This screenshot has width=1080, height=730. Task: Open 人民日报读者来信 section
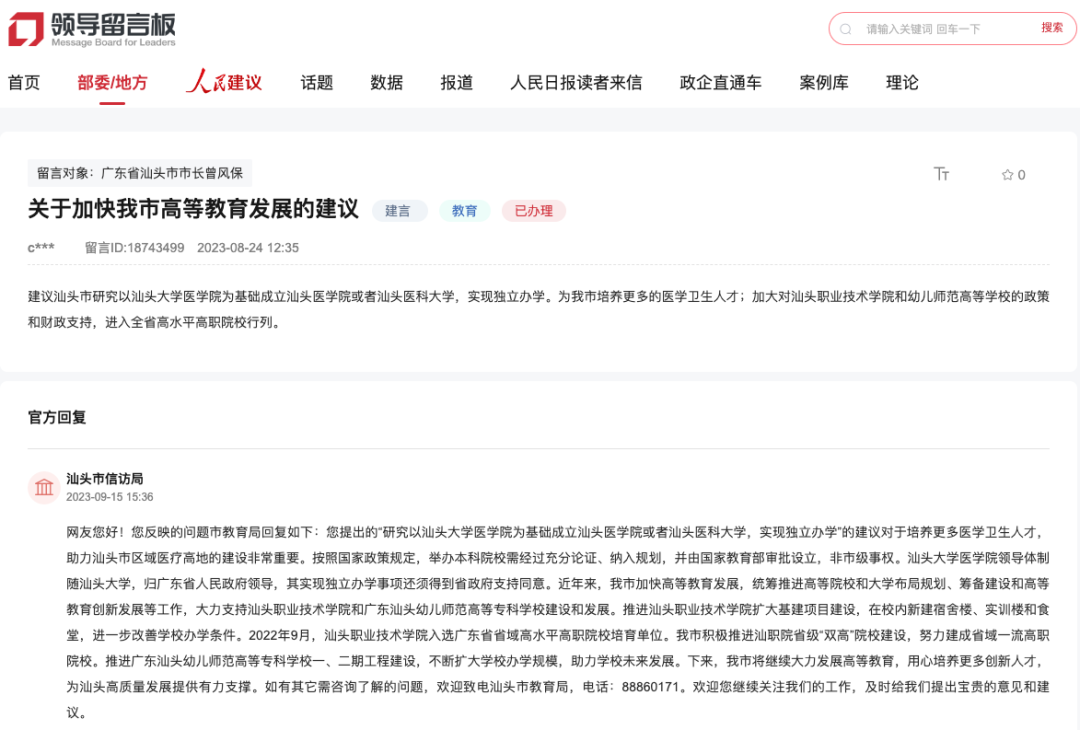click(x=576, y=83)
